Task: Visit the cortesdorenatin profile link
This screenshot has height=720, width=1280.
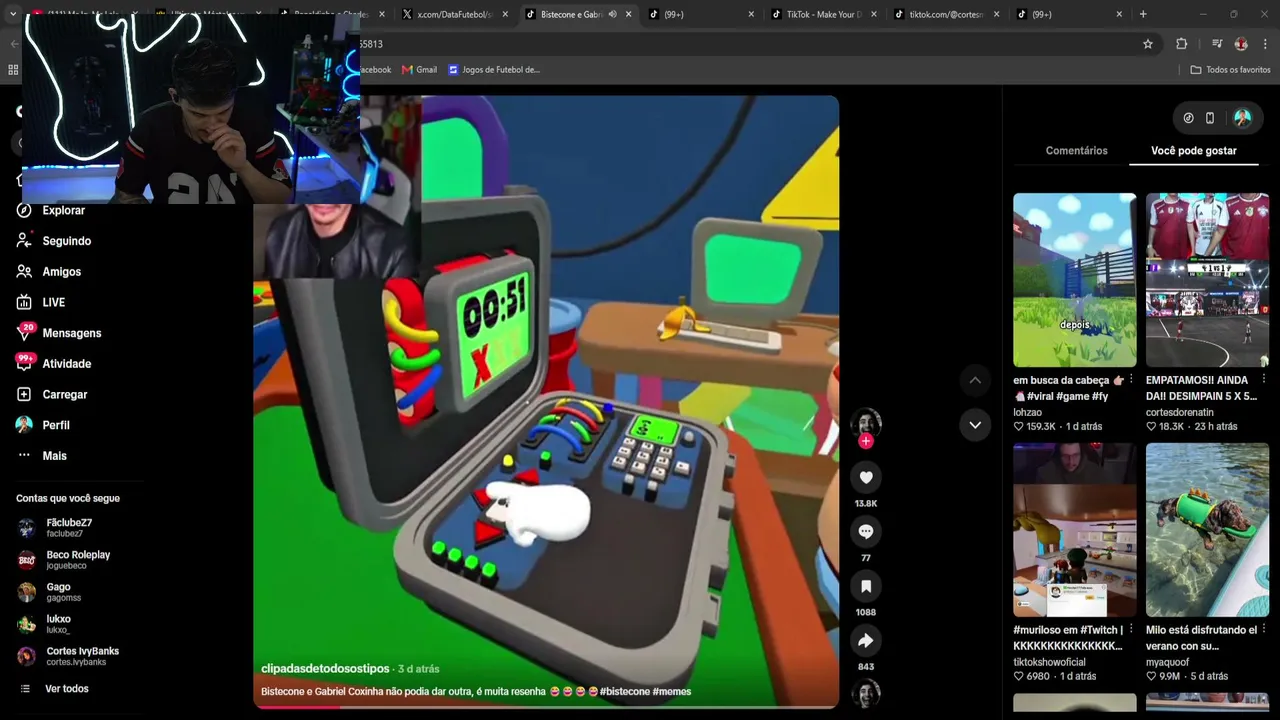Action: [x=1180, y=412]
